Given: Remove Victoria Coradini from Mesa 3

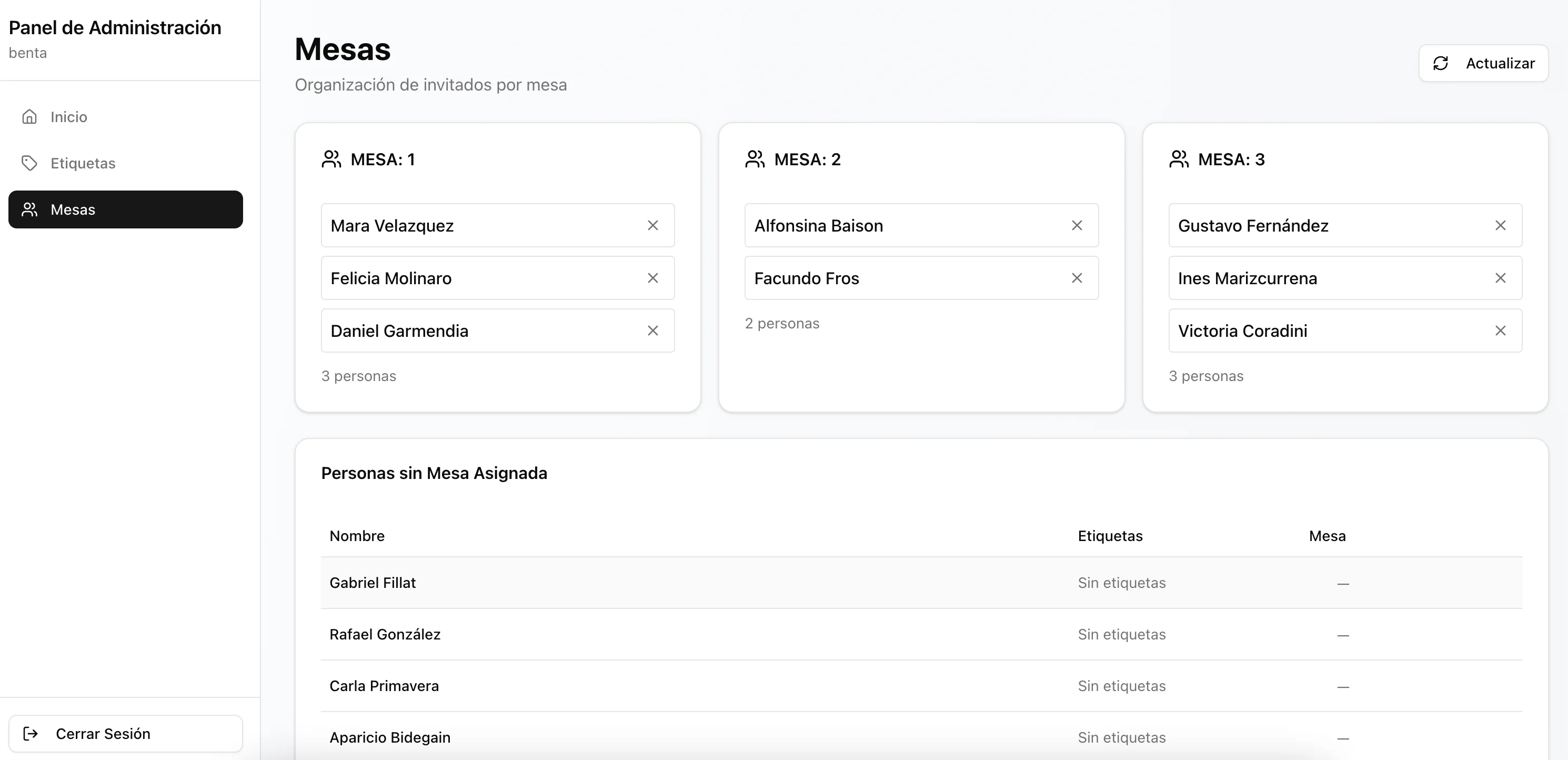Looking at the screenshot, I should (1500, 331).
